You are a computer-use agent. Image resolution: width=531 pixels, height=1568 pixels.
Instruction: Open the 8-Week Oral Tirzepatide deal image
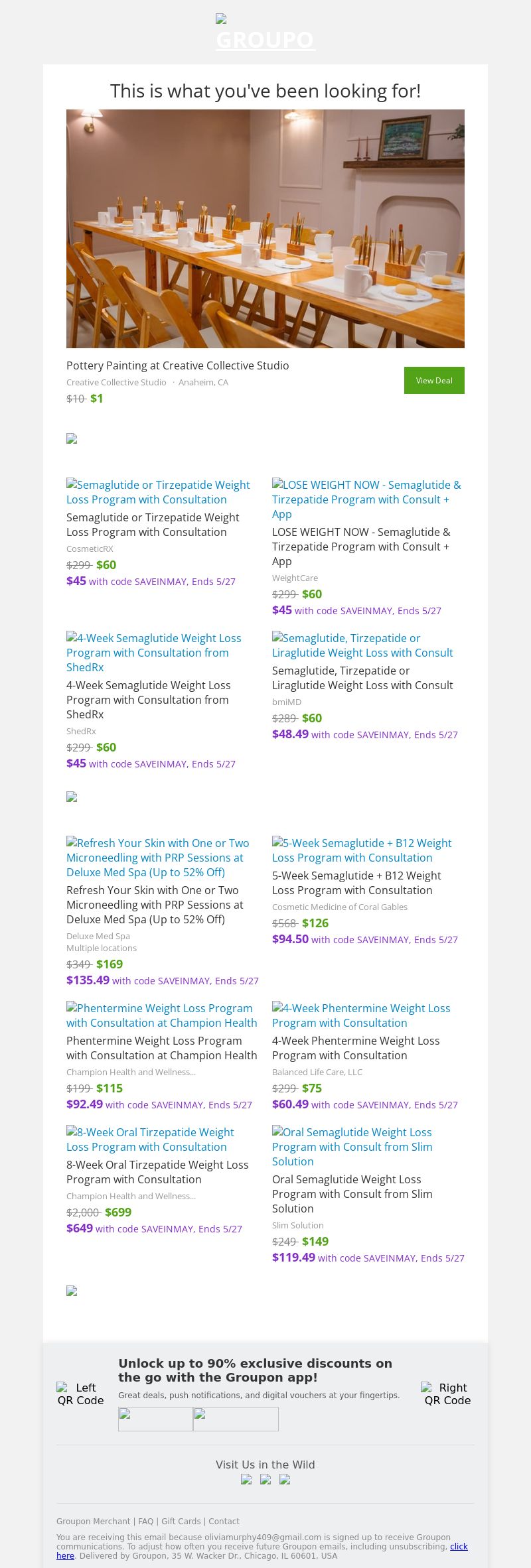click(150, 1140)
